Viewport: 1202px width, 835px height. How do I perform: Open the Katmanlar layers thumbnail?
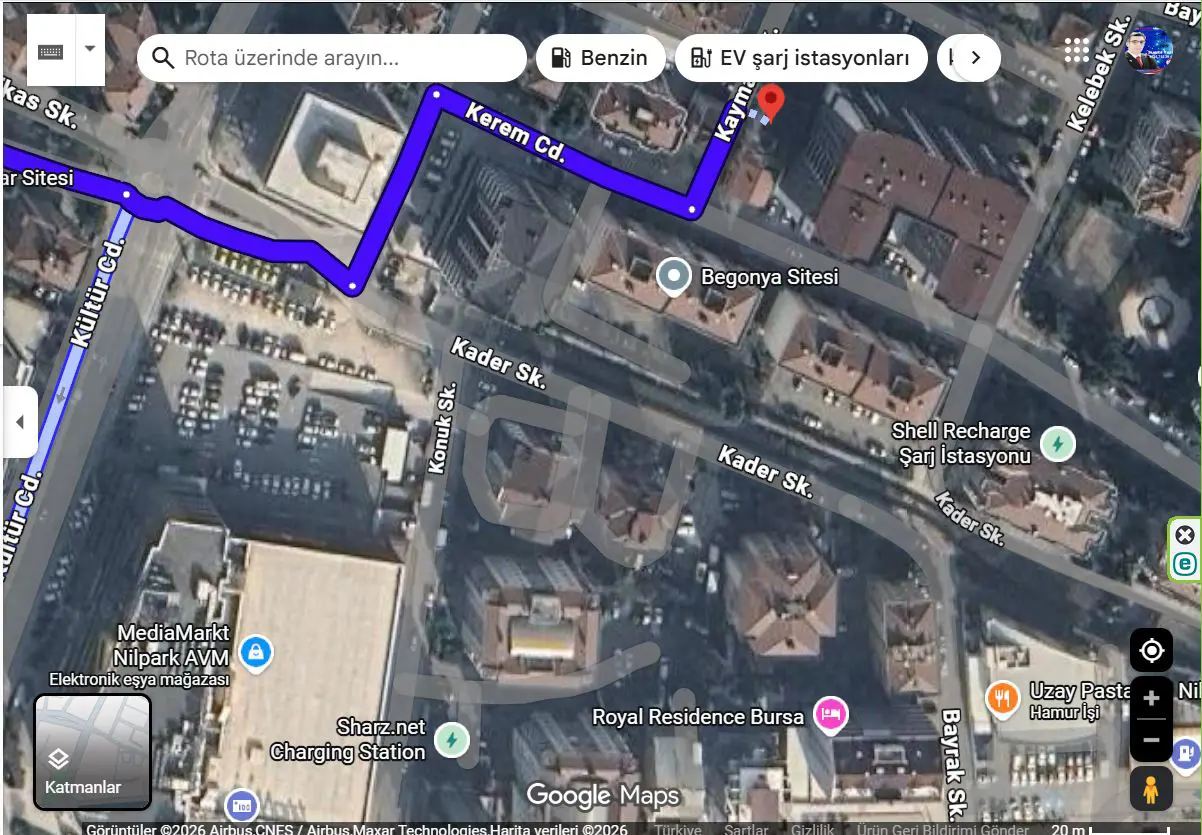(x=93, y=751)
